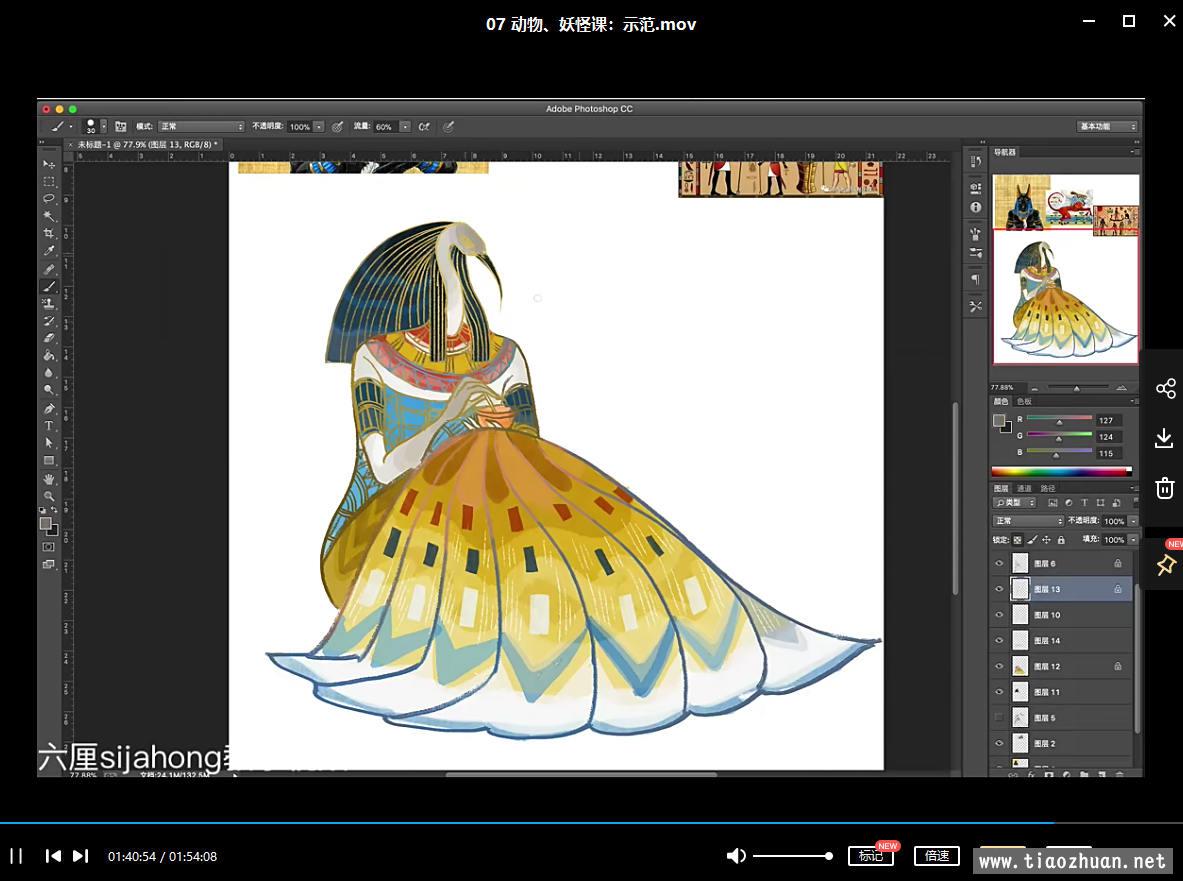This screenshot has width=1183, height=881.
Task: Select the Eraser tool
Action: coord(48,338)
